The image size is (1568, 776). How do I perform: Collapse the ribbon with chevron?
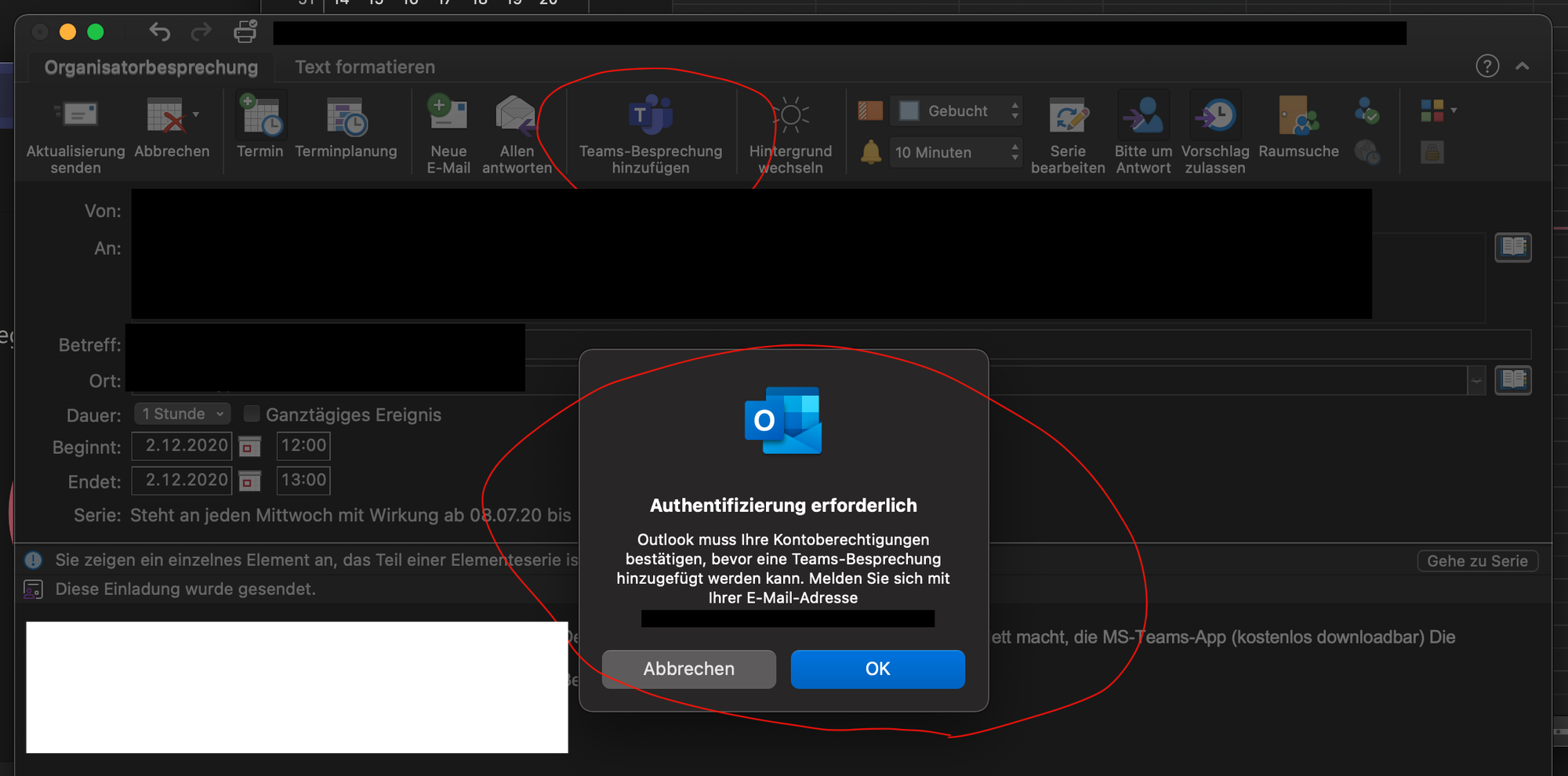click(1523, 66)
